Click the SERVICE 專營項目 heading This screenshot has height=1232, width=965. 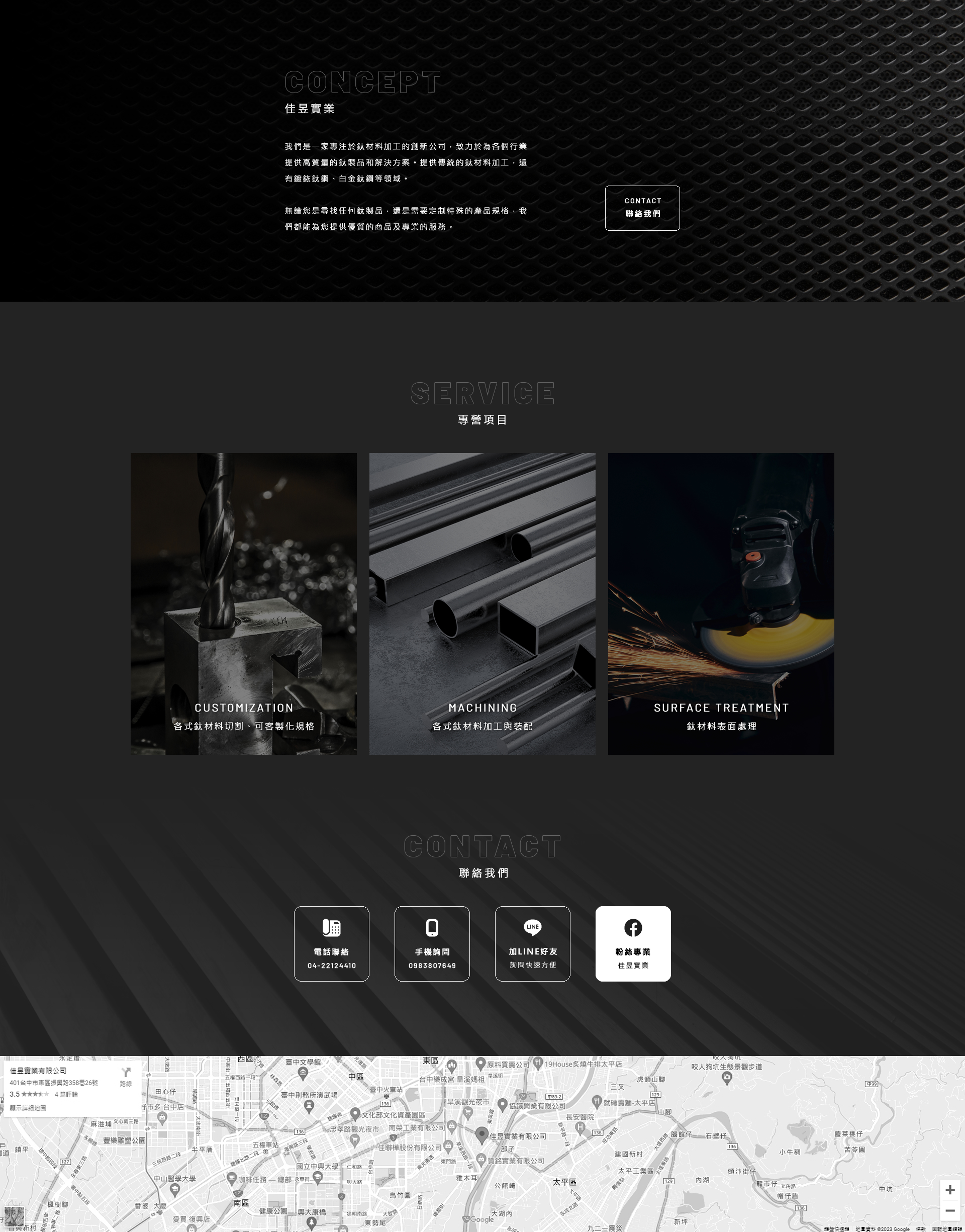482,403
